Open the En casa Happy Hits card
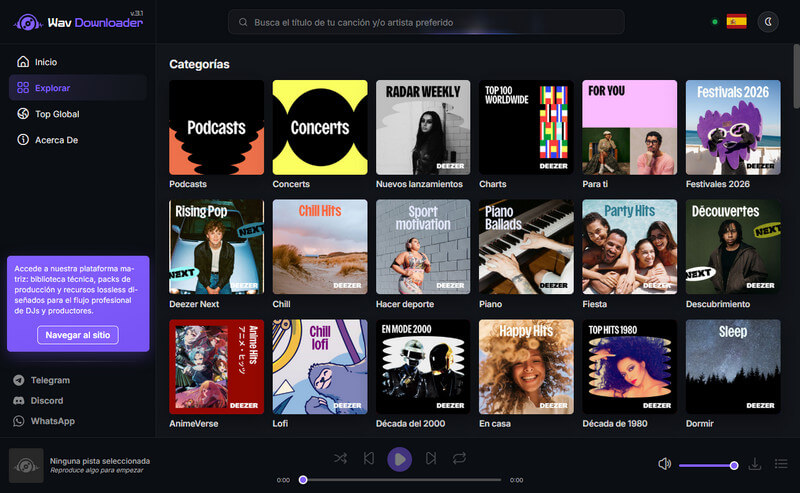 (x=526, y=367)
